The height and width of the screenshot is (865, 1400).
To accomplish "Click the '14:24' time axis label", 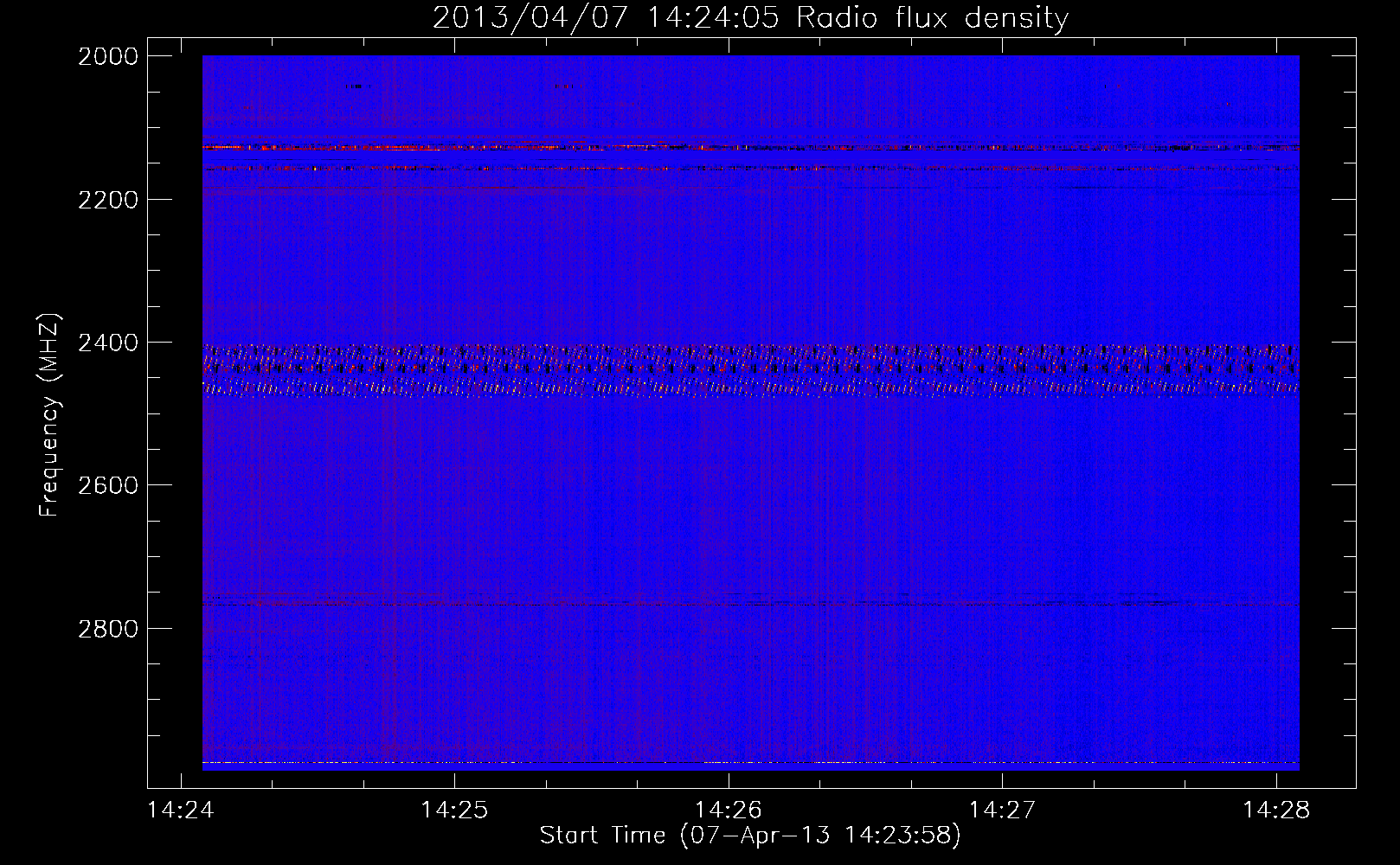I will [x=181, y=810].
